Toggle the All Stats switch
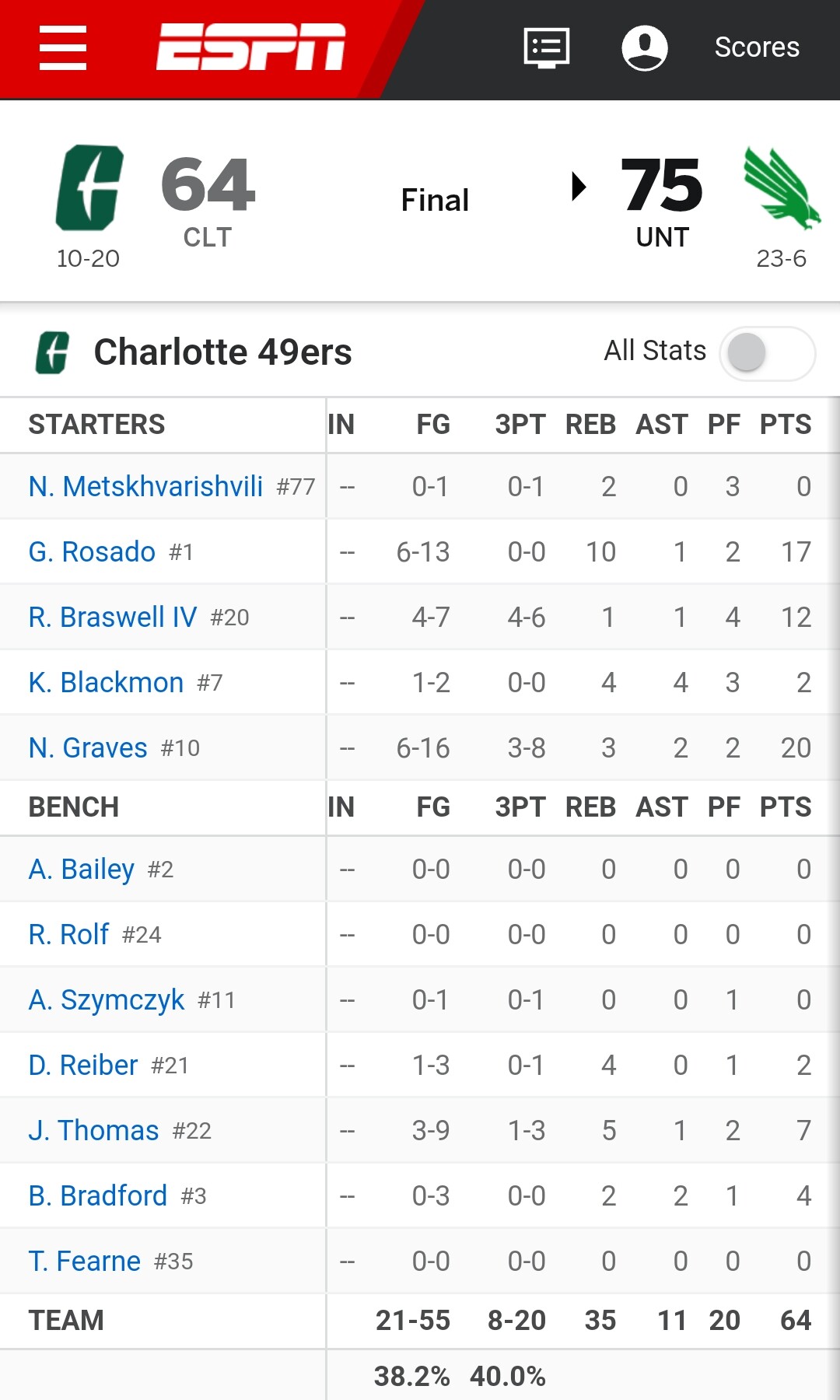This screenshot has width=840, height=1400. pos(767,353)
